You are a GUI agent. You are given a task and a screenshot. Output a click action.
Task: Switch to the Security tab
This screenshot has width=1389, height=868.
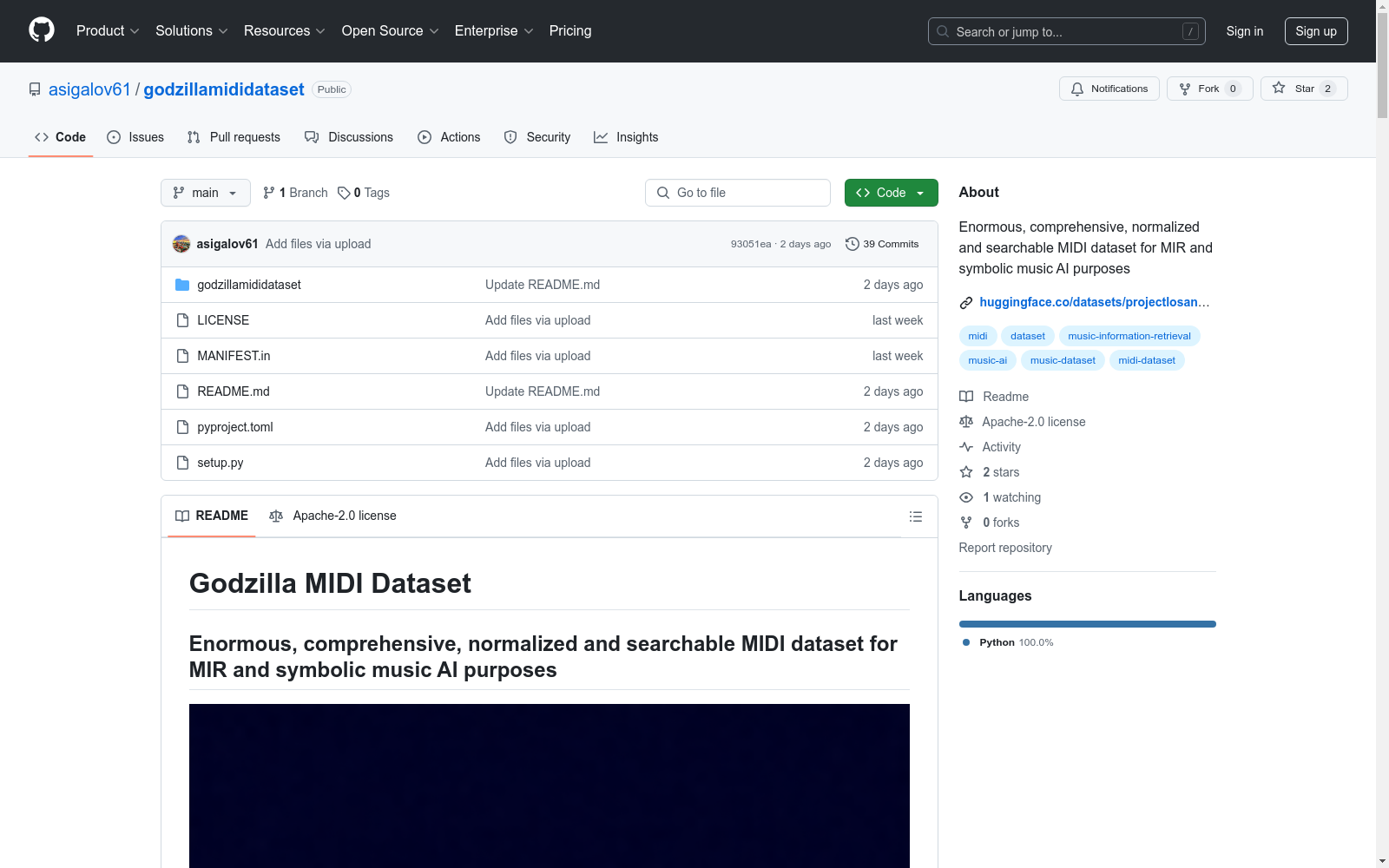(x=537, y=137)
